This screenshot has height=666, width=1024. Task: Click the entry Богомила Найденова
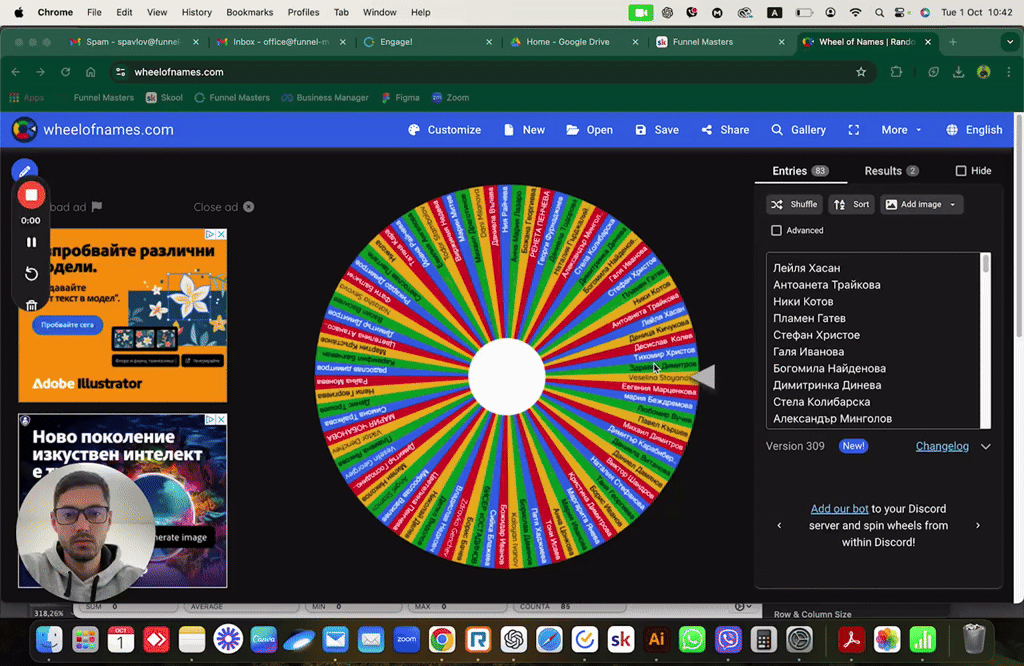(829, 368)
